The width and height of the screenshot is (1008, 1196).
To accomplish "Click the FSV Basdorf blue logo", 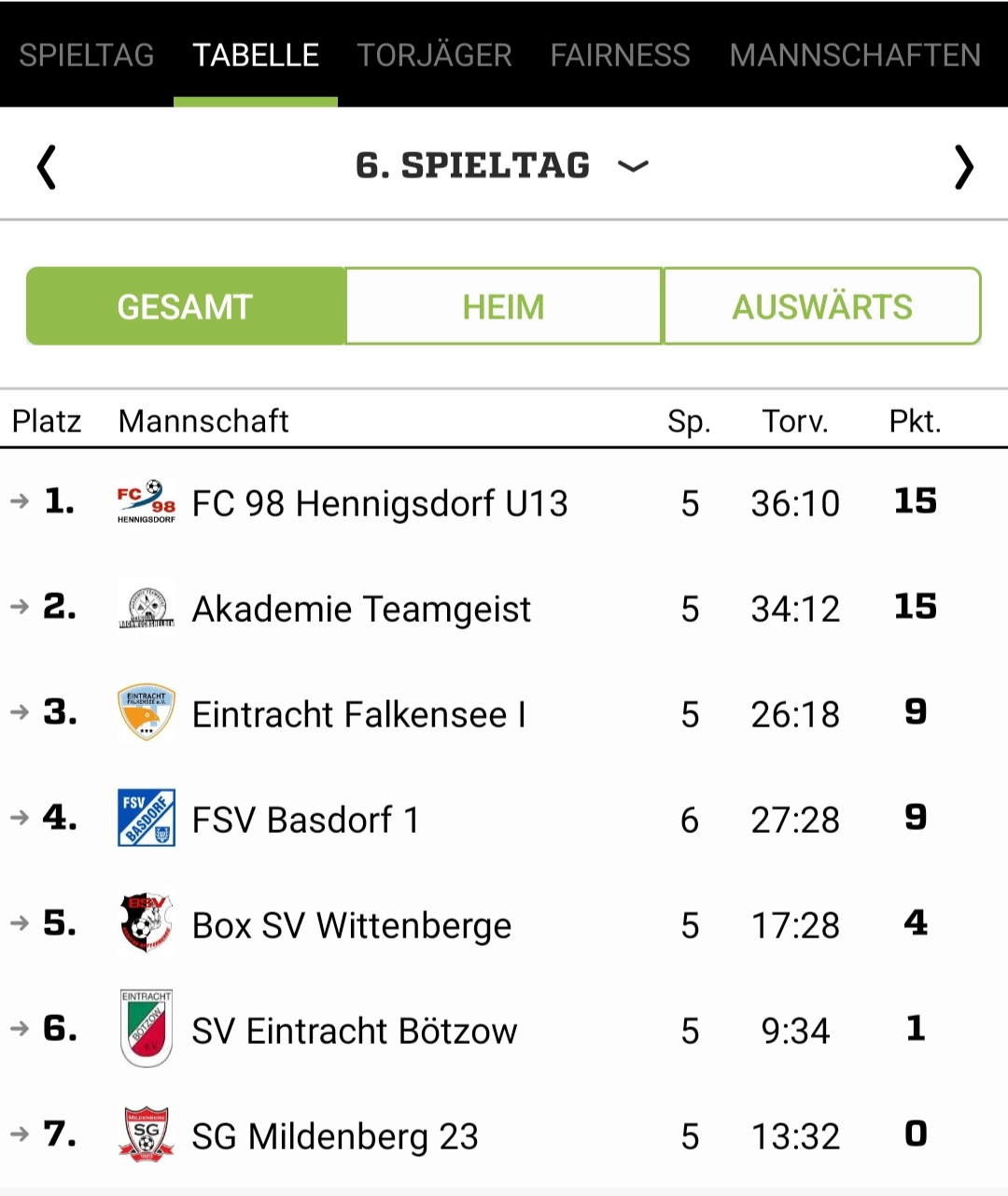I will 146,818.
